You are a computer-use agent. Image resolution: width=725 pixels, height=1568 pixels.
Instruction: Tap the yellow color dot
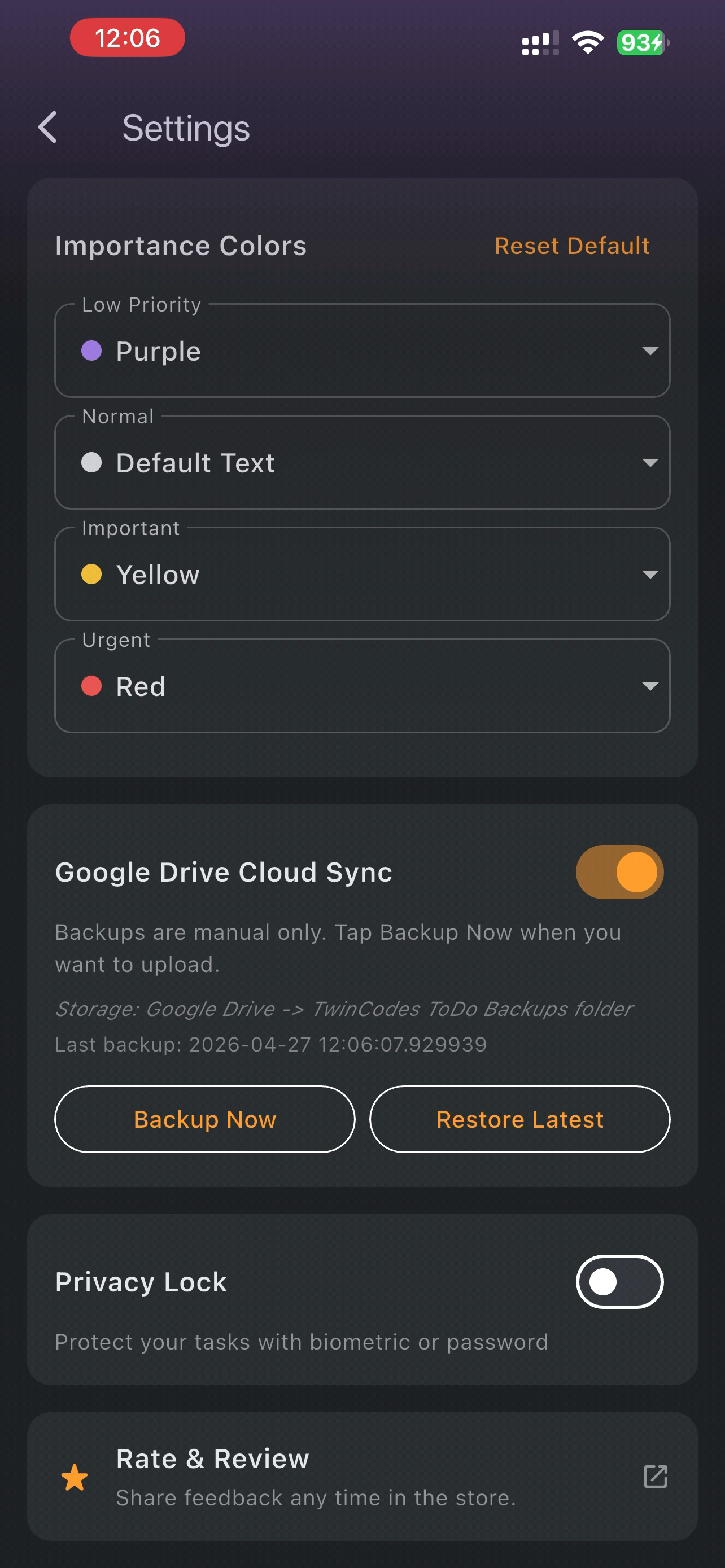pos(91,574)
